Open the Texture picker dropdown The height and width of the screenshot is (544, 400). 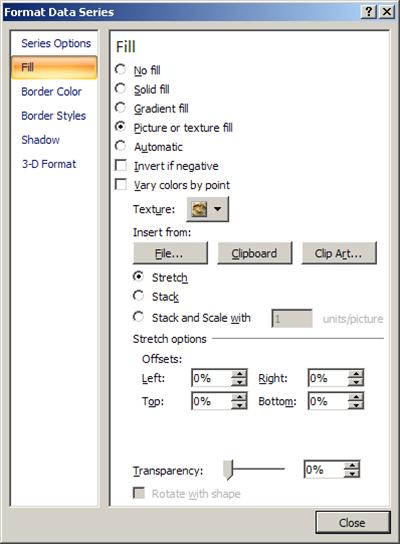(x=207, y=209)
